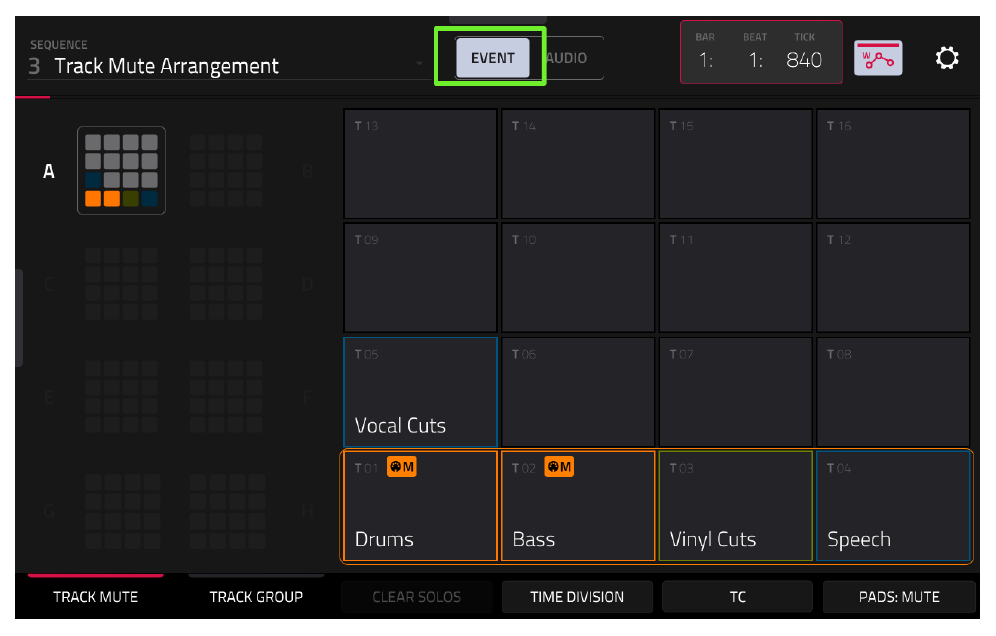Mute the Drums track pad
Image resolution: width=996 pixels, height=636 pixels.
click(x=420, y=506)
